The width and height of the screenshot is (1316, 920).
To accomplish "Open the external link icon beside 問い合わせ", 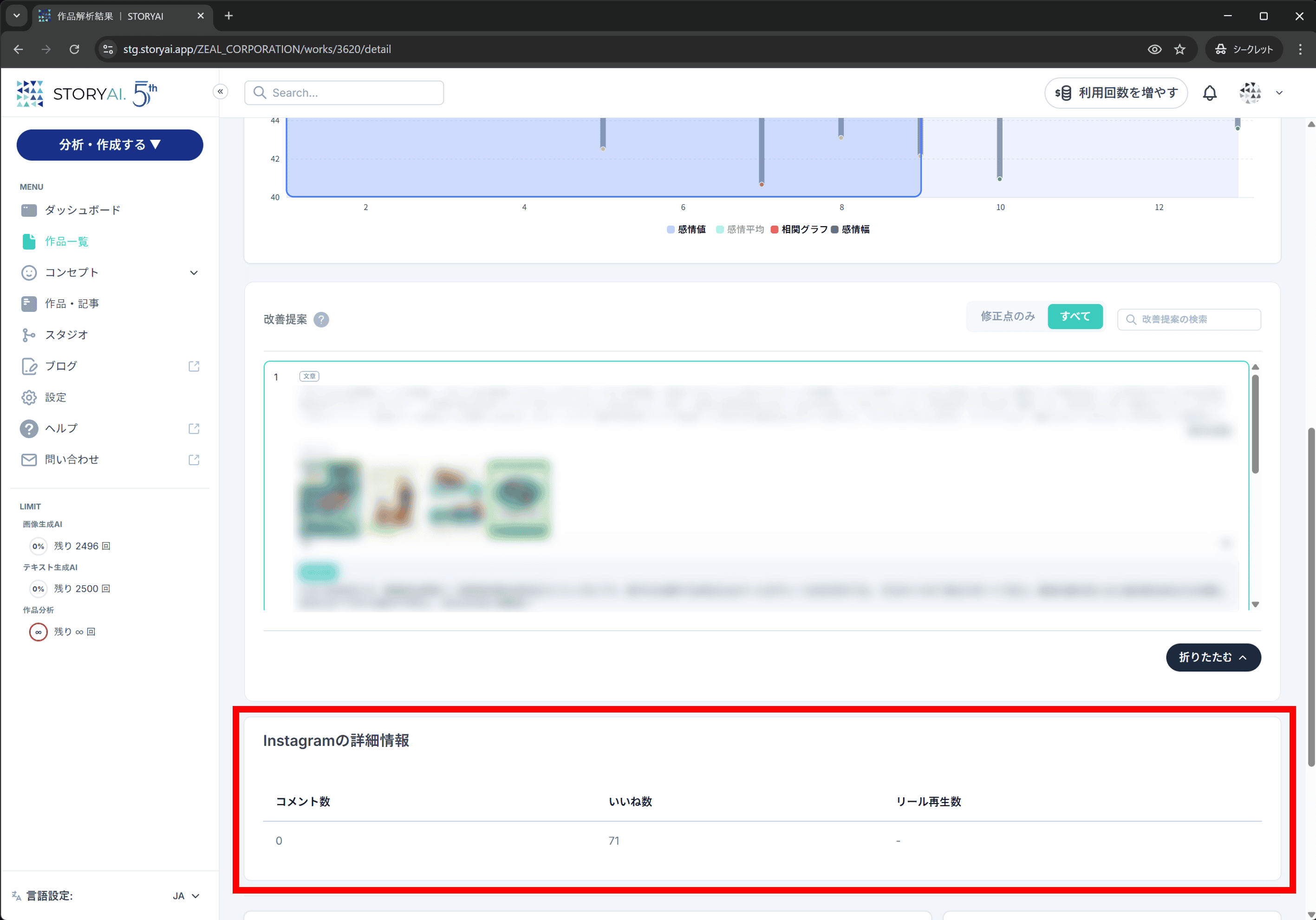I will tap(194, 460).
